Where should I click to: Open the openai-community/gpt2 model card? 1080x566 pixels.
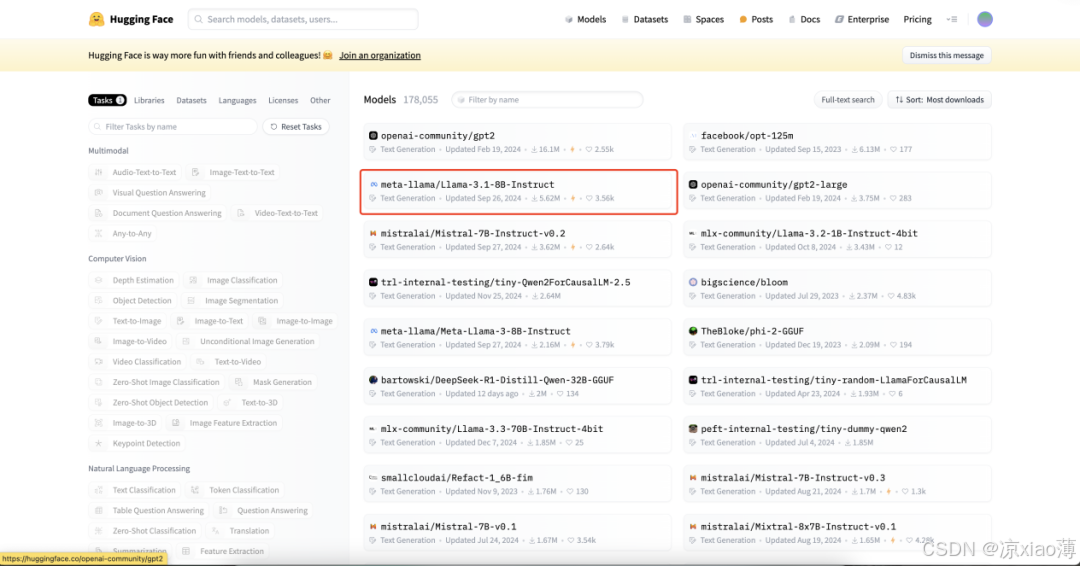518,142
